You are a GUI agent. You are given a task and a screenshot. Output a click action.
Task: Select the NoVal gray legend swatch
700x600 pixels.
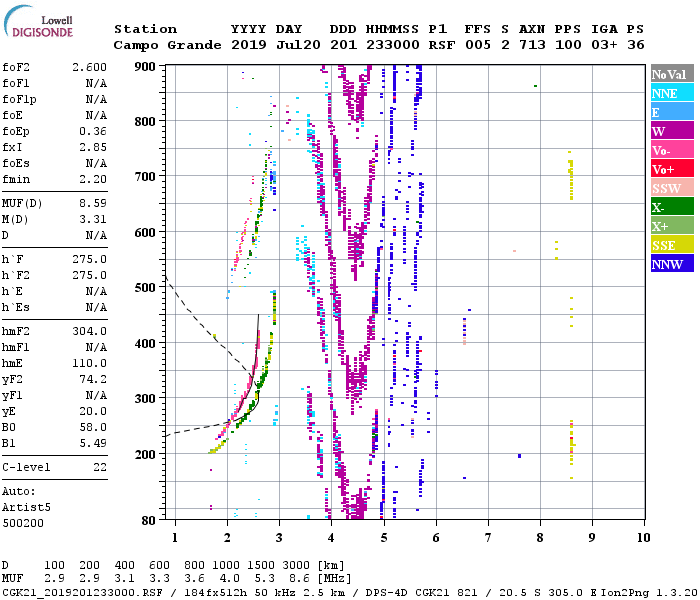672,74
